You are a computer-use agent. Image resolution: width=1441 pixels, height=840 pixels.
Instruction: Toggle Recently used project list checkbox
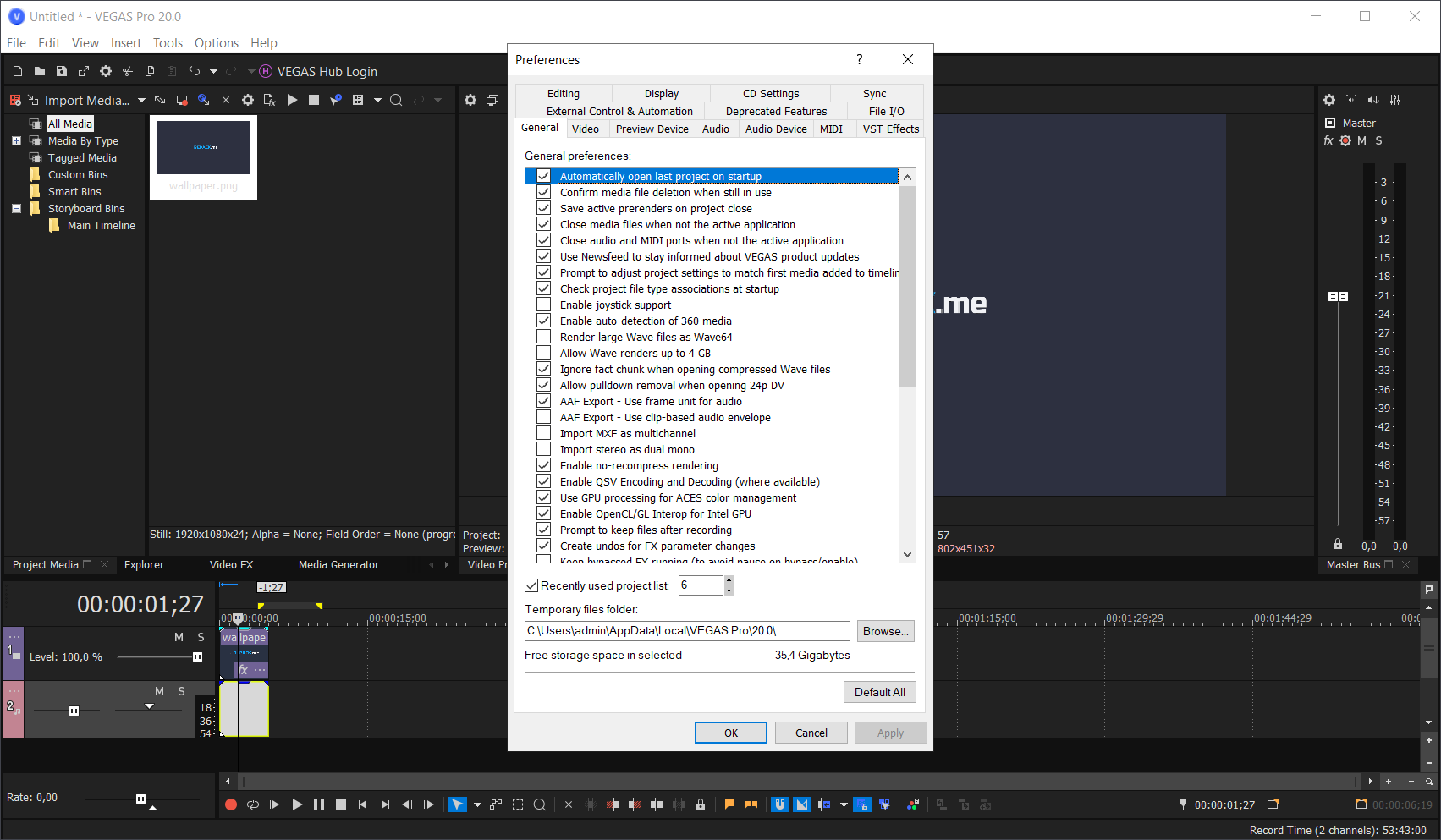click(531, 585)
